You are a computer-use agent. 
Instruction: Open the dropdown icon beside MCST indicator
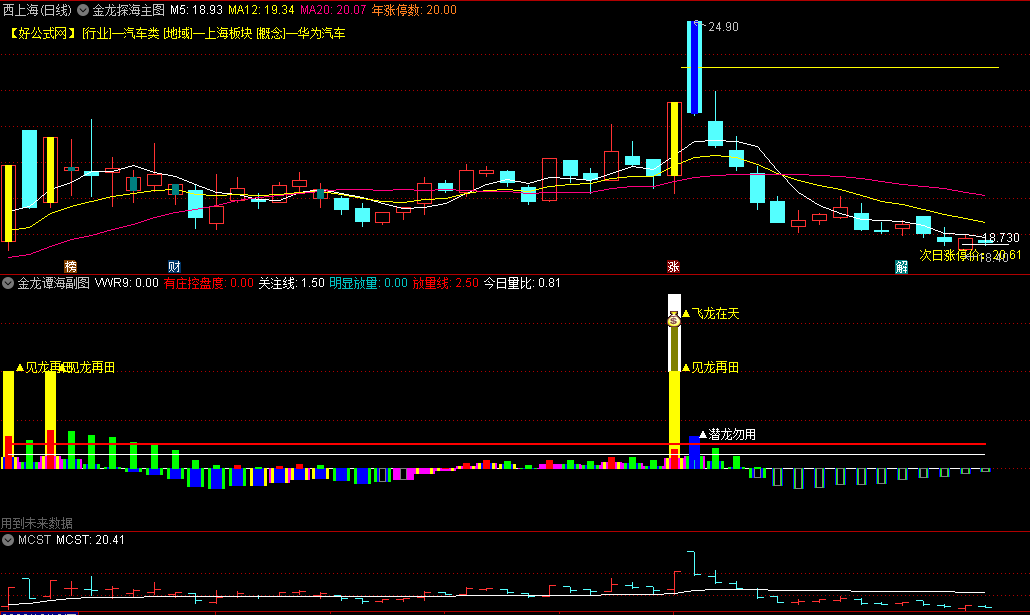click(8, 540)
